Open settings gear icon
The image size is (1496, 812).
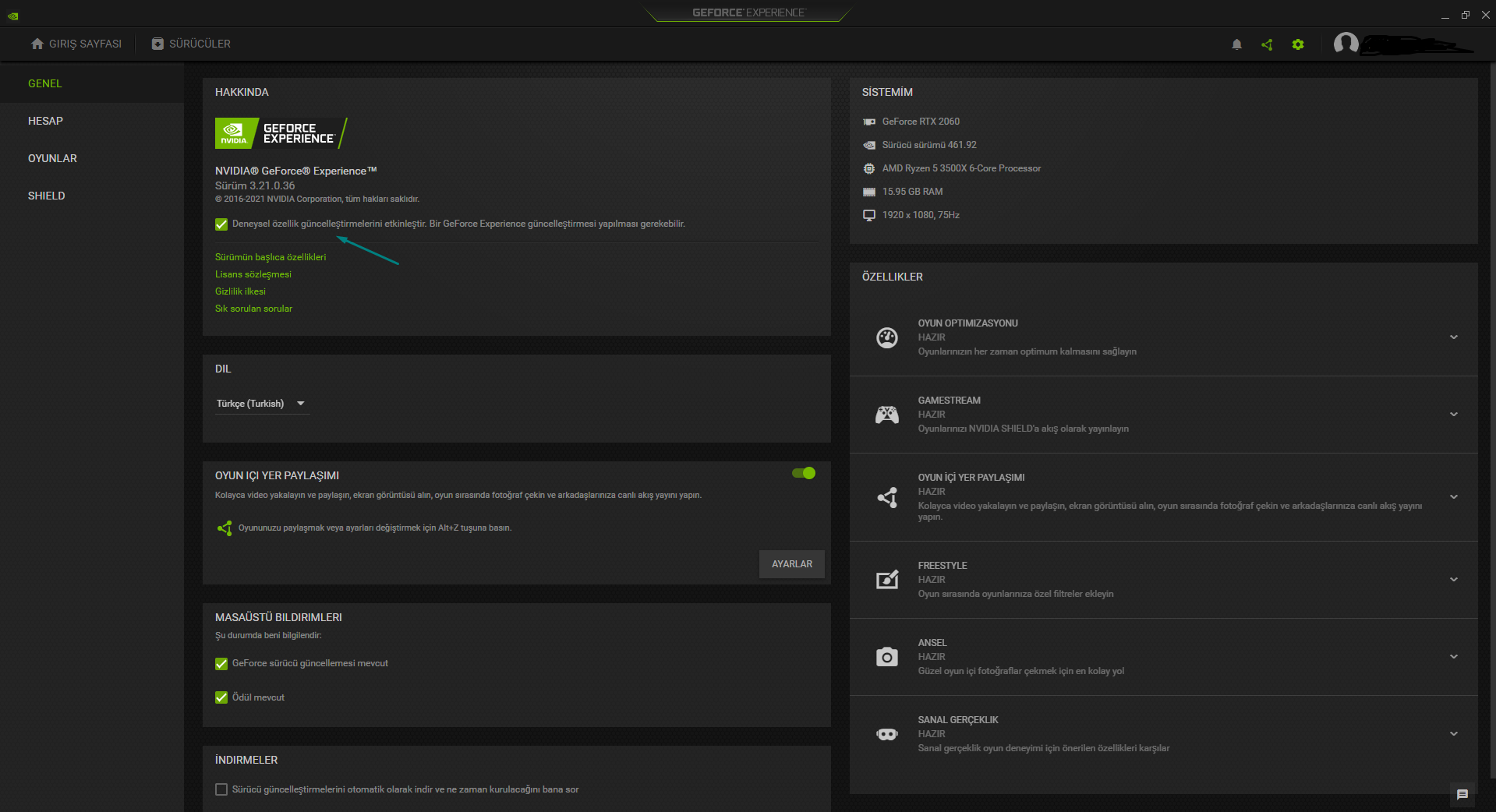click(x=1298, y=44)
